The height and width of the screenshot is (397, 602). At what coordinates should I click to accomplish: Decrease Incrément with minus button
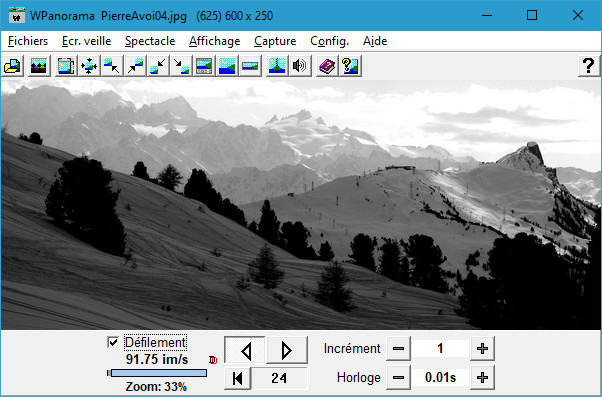pos(399,349)
